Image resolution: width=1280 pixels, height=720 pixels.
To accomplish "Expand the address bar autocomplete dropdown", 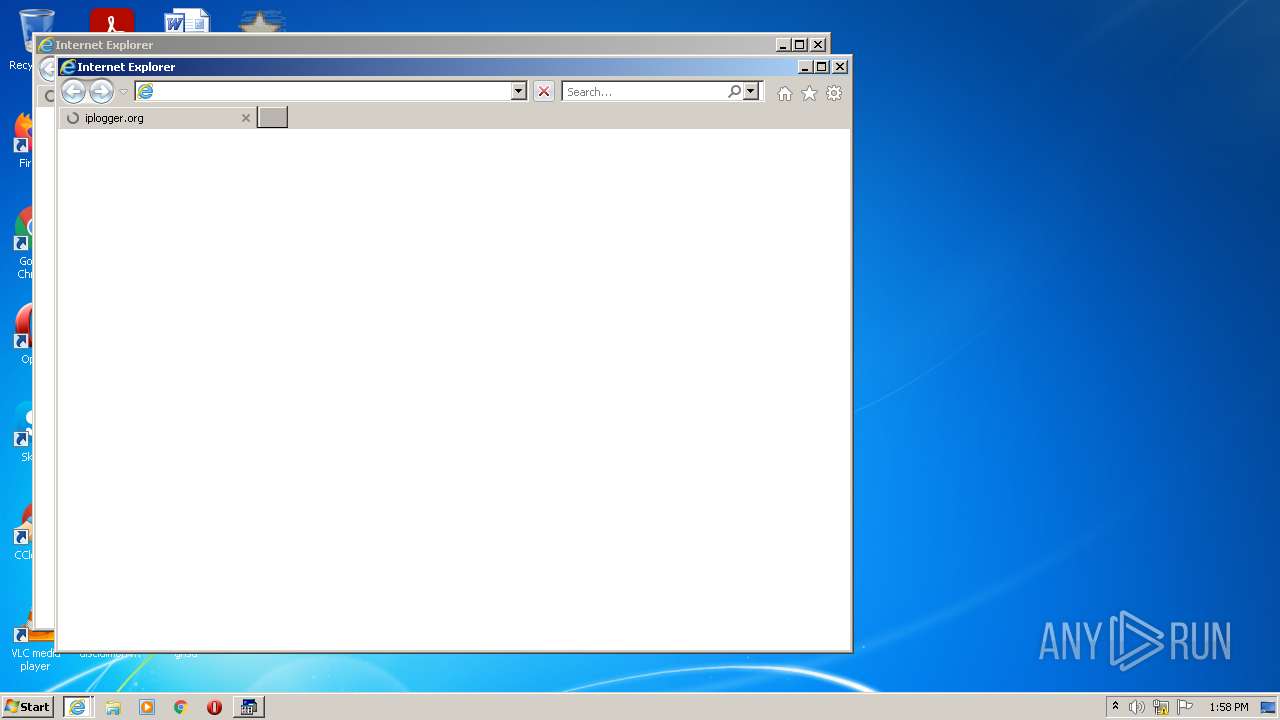I will click(x=519, y=91).
